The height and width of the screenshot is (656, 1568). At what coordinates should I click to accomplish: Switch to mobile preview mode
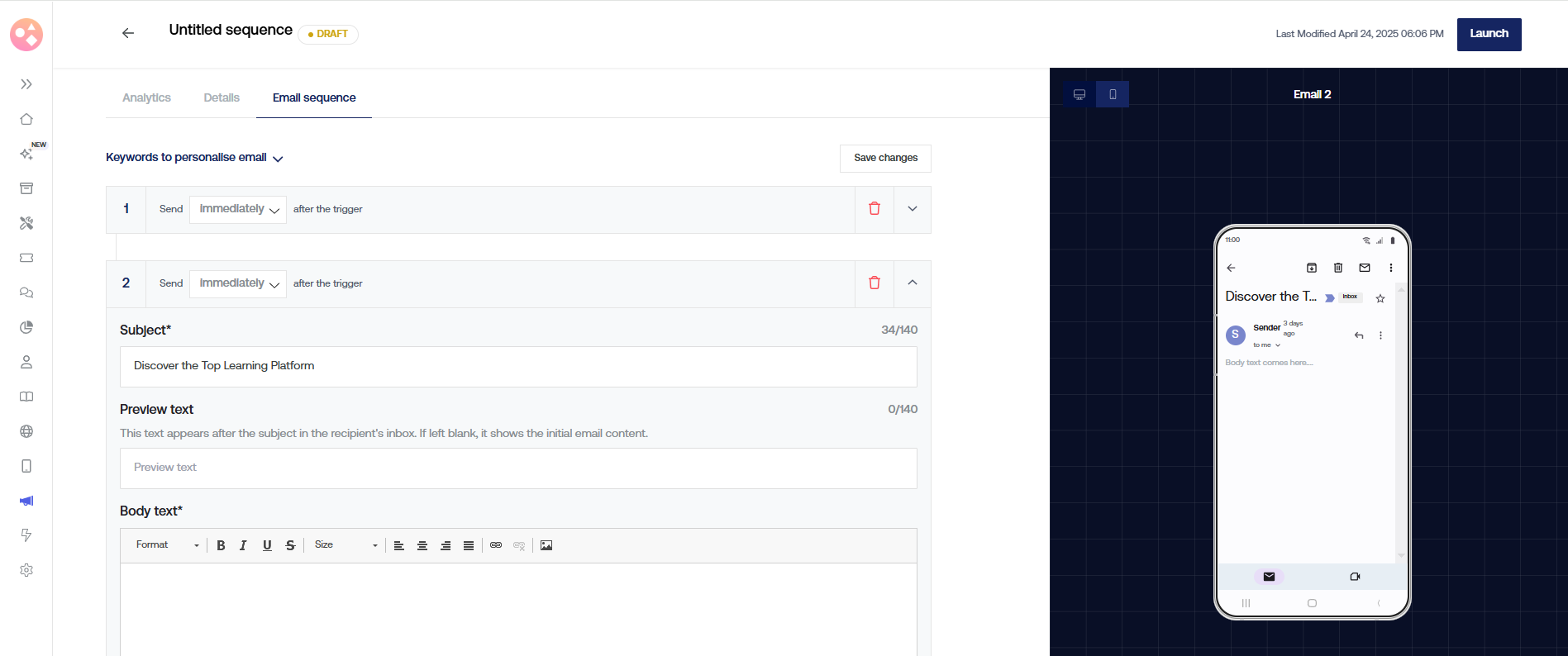coord(1113,94)
